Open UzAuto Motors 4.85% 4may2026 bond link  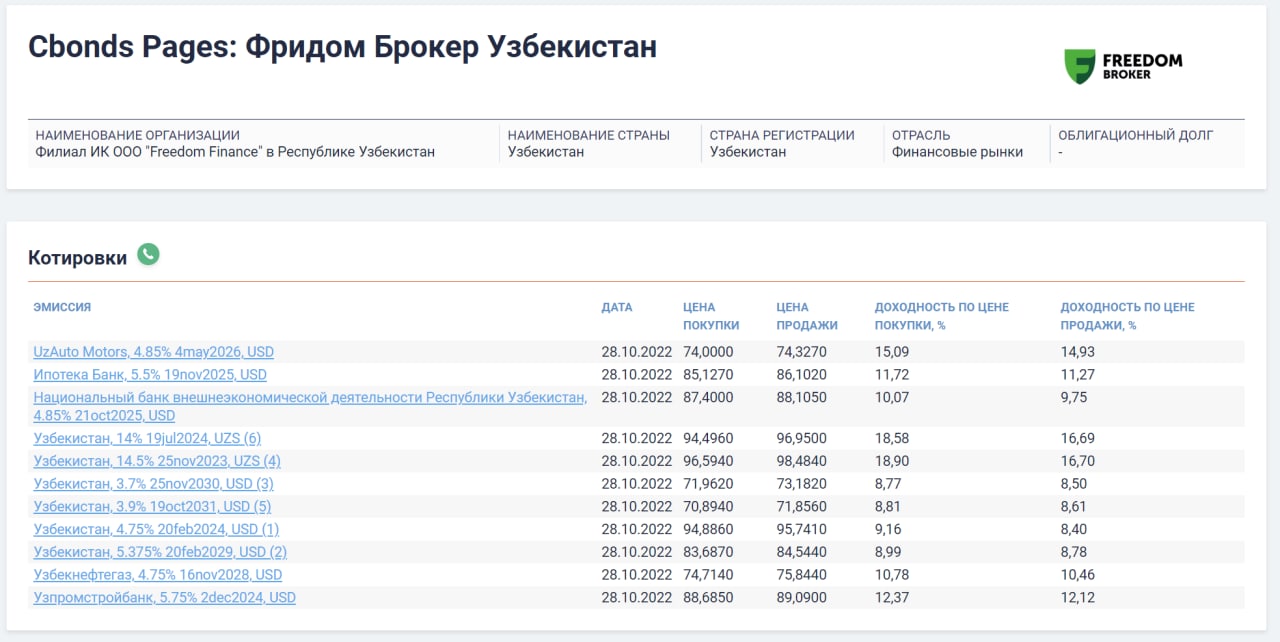pos(154,352)
